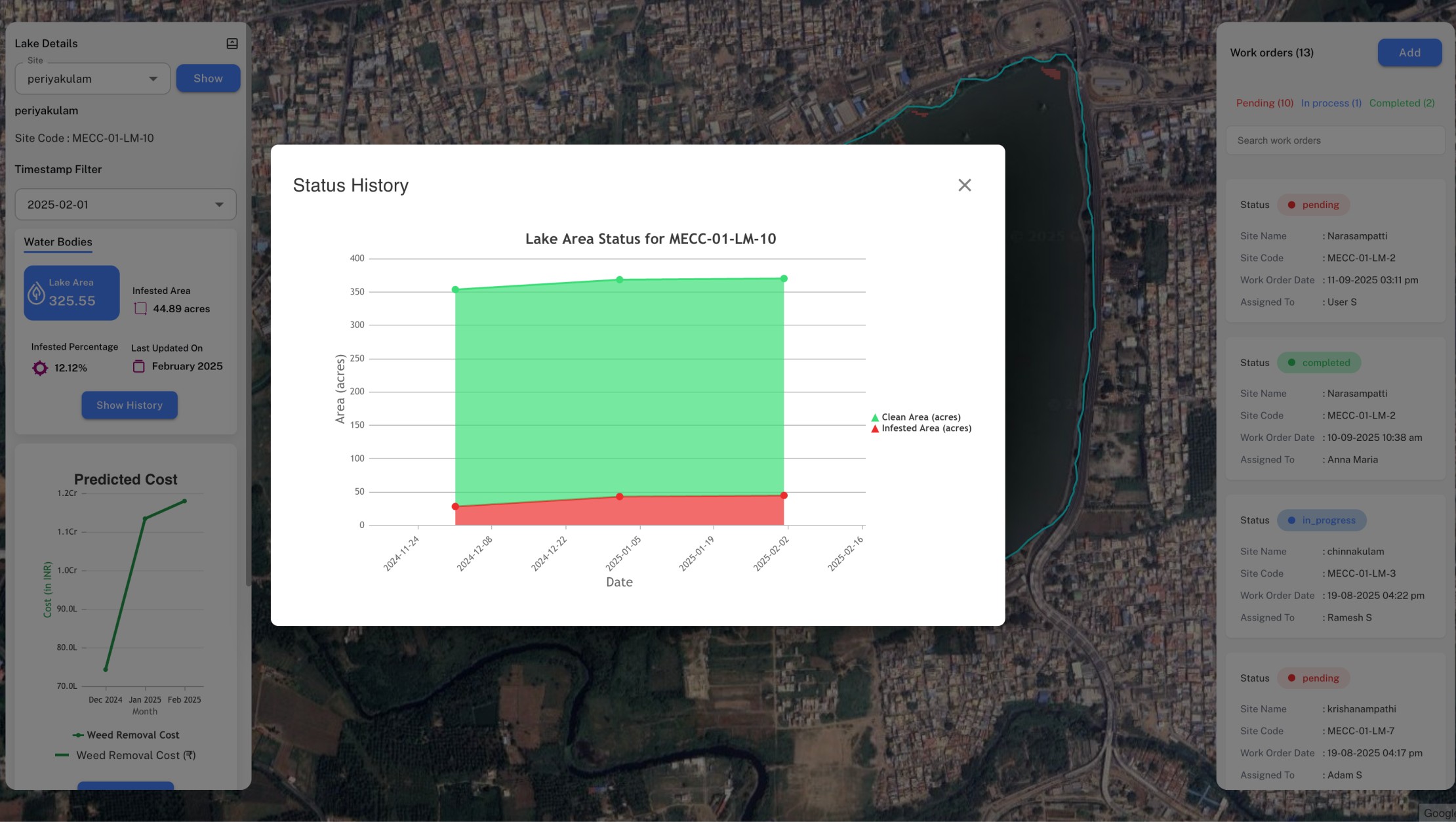Filter by Pending (10) work orders
Image resolution: width=1456 pixels, height=822 pixels.
(1264, 103)
